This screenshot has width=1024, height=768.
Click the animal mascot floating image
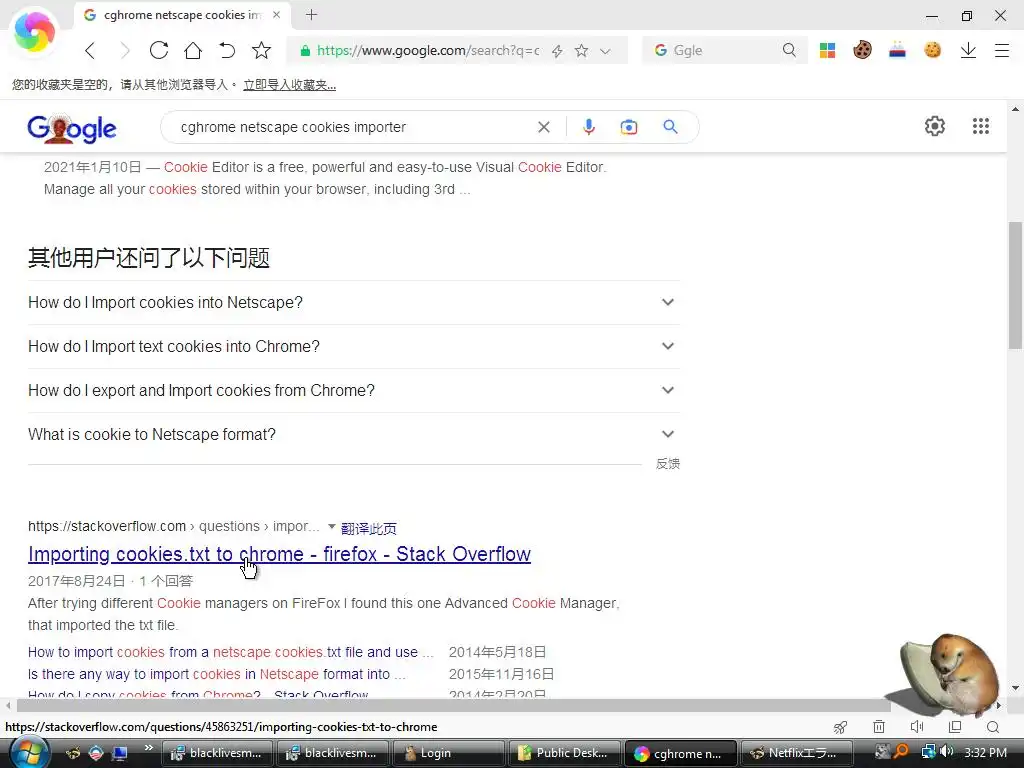[946, 675]
